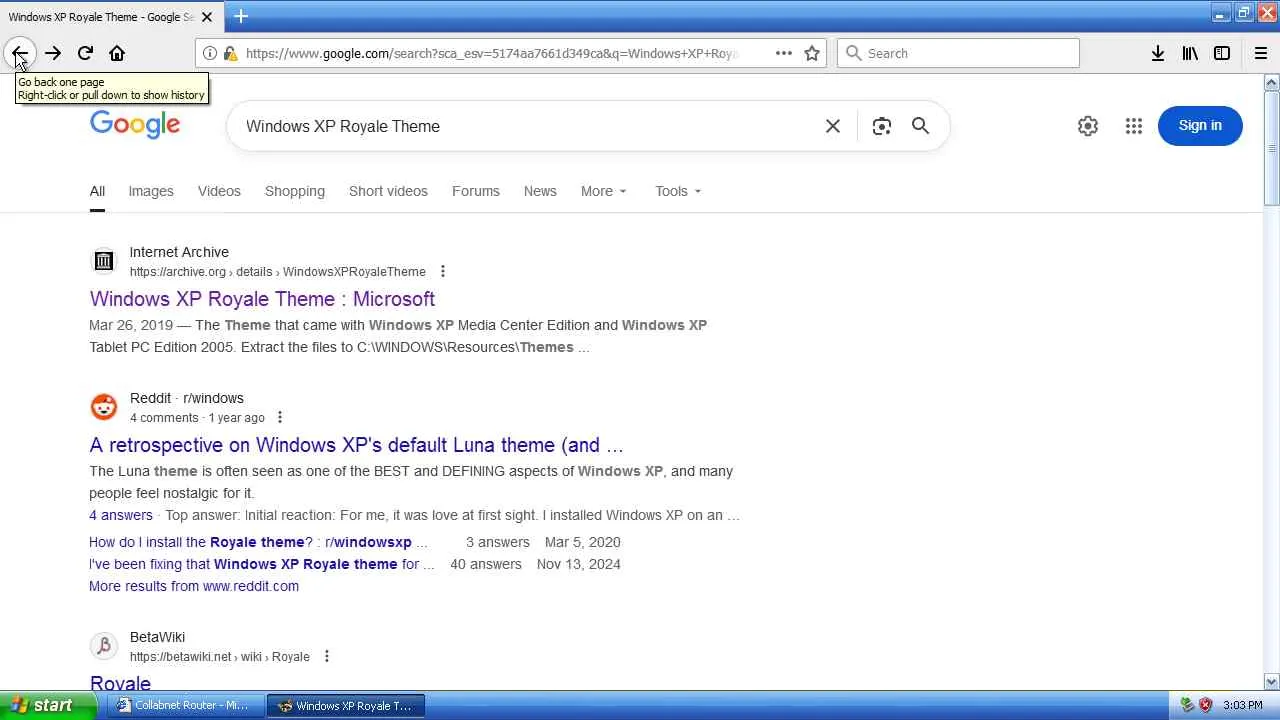Screen dimensions: 1280x720
Task: Open More results from www.reddit.com
Action: [x=194, y=586]
